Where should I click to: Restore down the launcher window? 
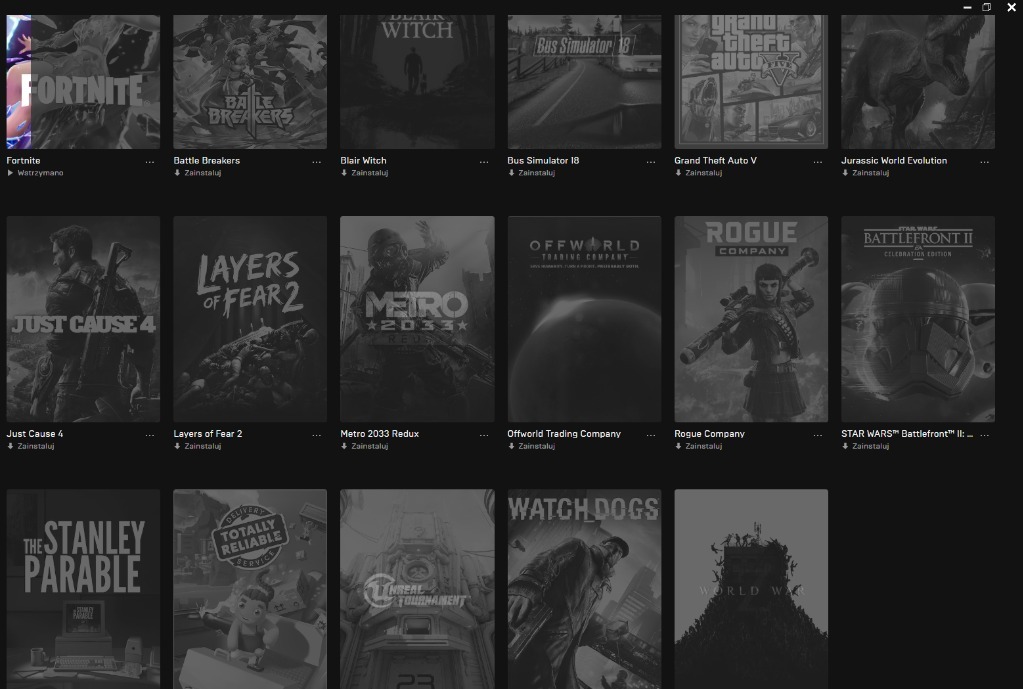[987, 7]
